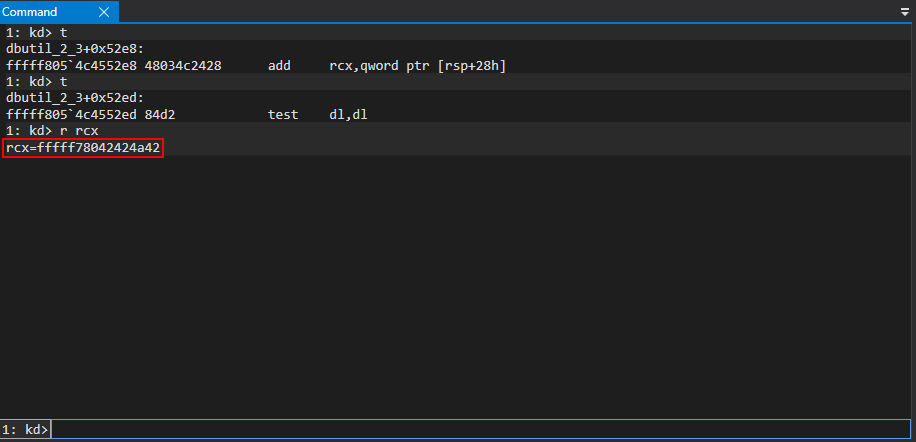Focus the kd command input box
Screen dimensions: 916x442
click(x=480, y=429)
